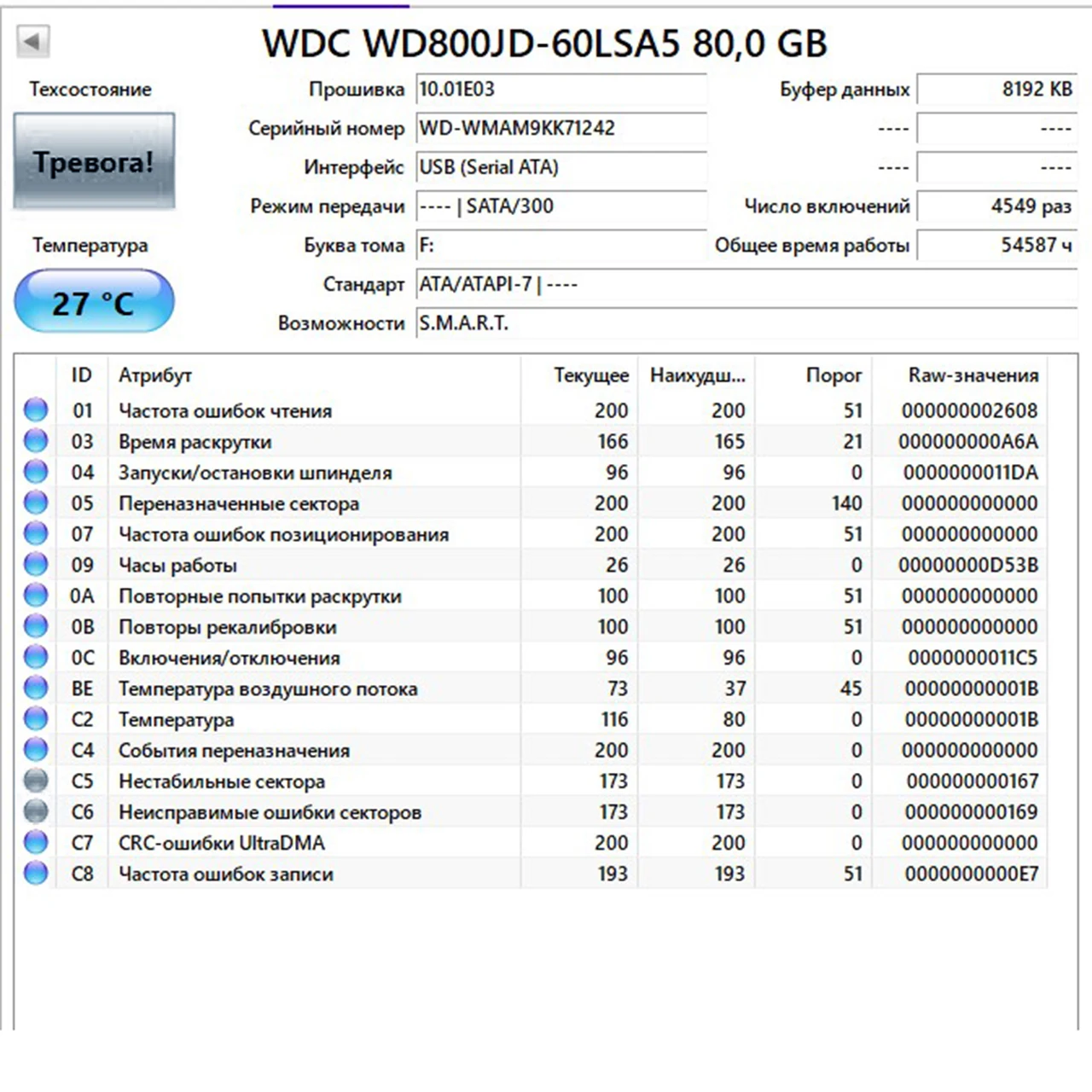Click the Наихудш... column header
This screenshot has width=1092, height=1092.
coord(696,375)
